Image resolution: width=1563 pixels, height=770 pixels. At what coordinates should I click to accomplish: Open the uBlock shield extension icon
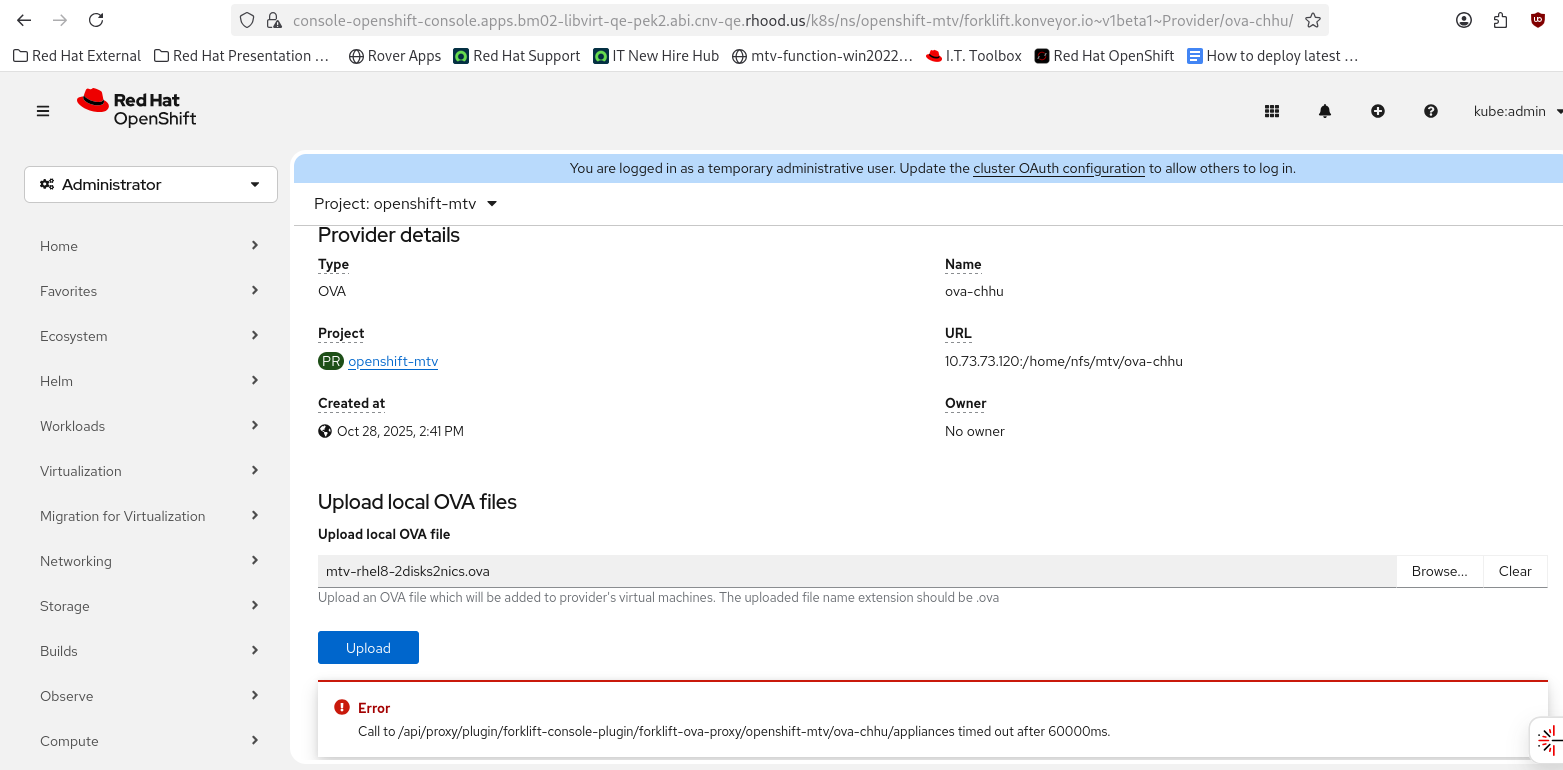click(1538, 20)
